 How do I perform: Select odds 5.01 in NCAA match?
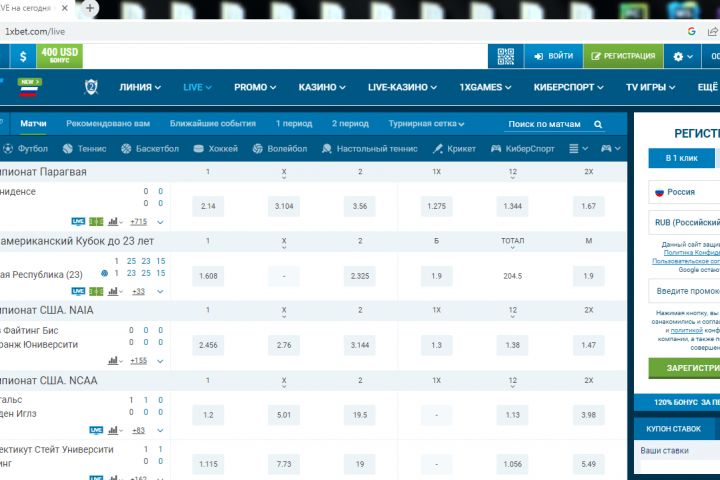(x=284, y=415)
